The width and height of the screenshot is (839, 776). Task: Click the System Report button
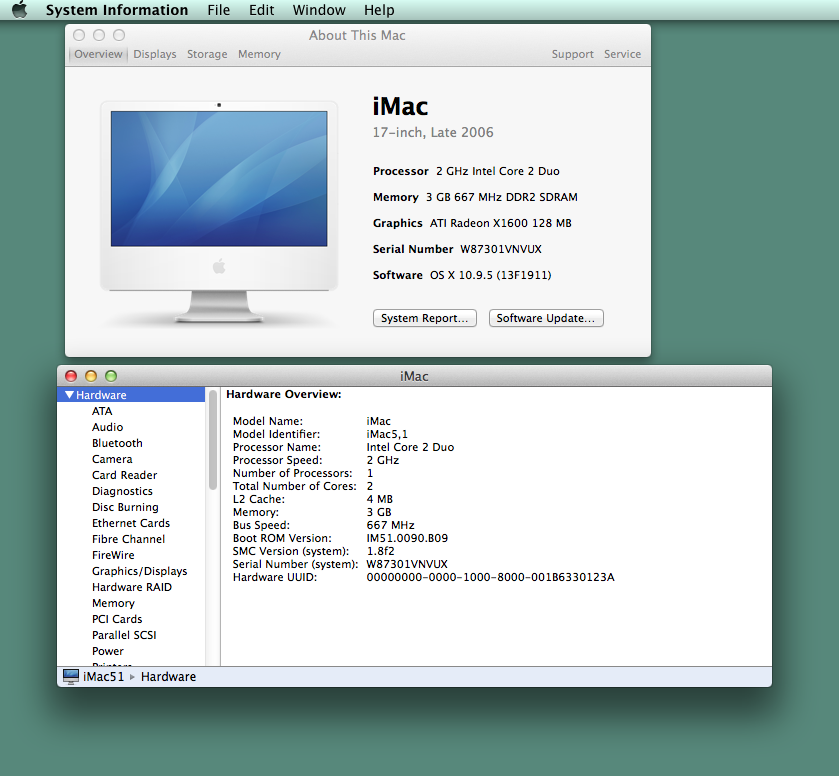pos(424,318)
